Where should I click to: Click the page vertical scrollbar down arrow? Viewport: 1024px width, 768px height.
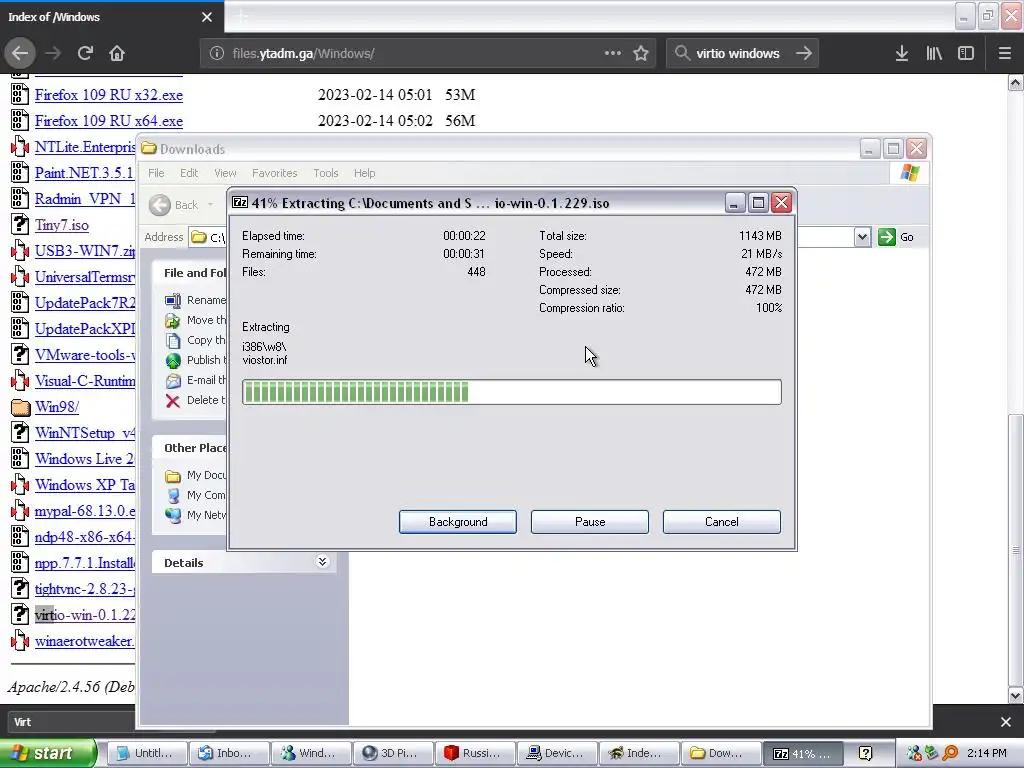[1016, 695]
